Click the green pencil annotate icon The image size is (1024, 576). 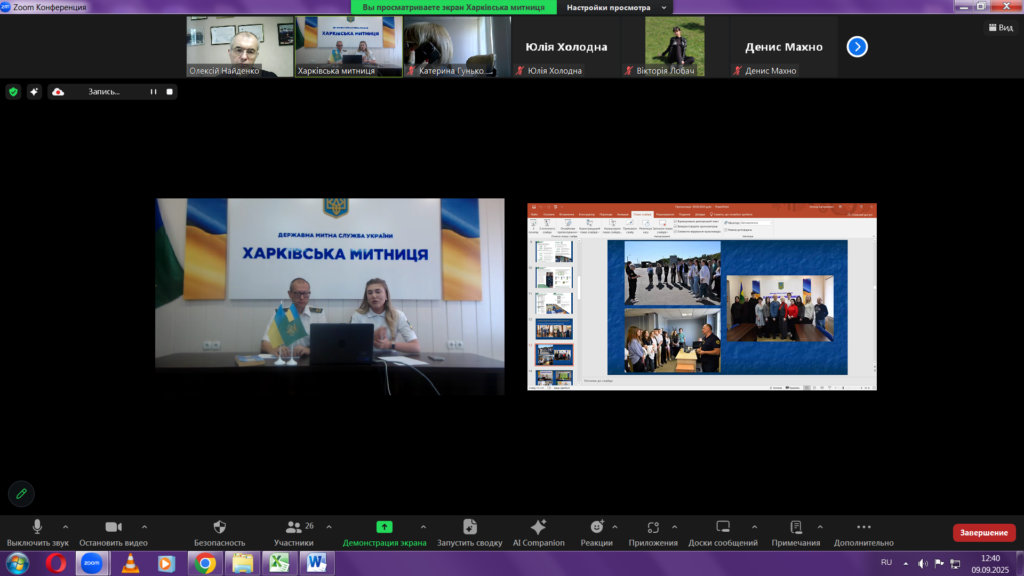[x=21, y=494]
